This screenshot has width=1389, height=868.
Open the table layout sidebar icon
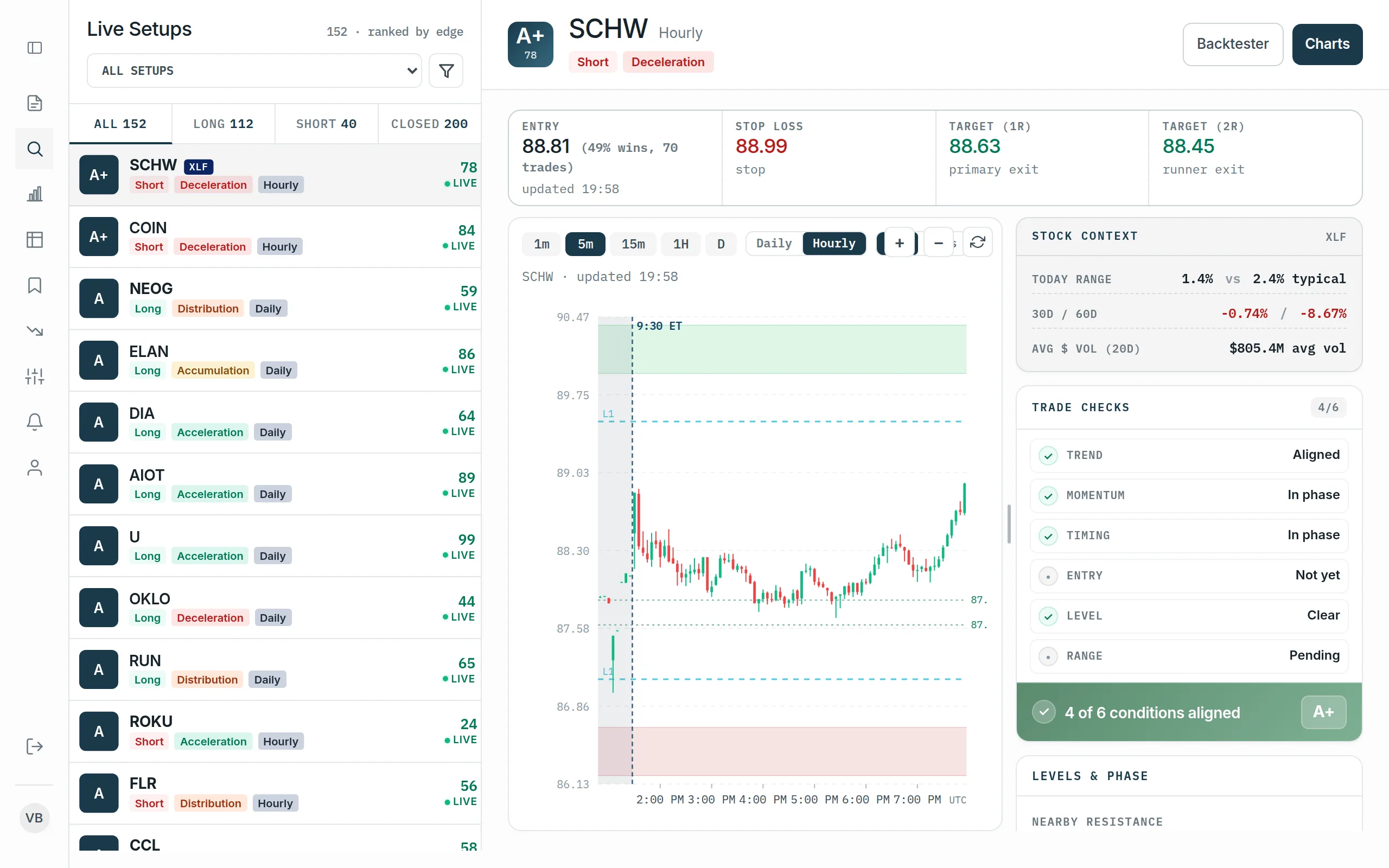(34, 239)
